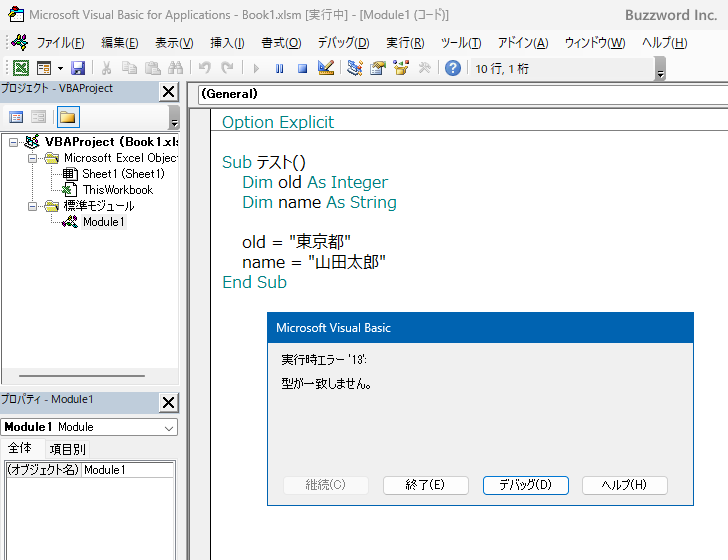Collapse the VBAProject root node
The width and height of the screenshot is (728, 560).
pos(13,142)
